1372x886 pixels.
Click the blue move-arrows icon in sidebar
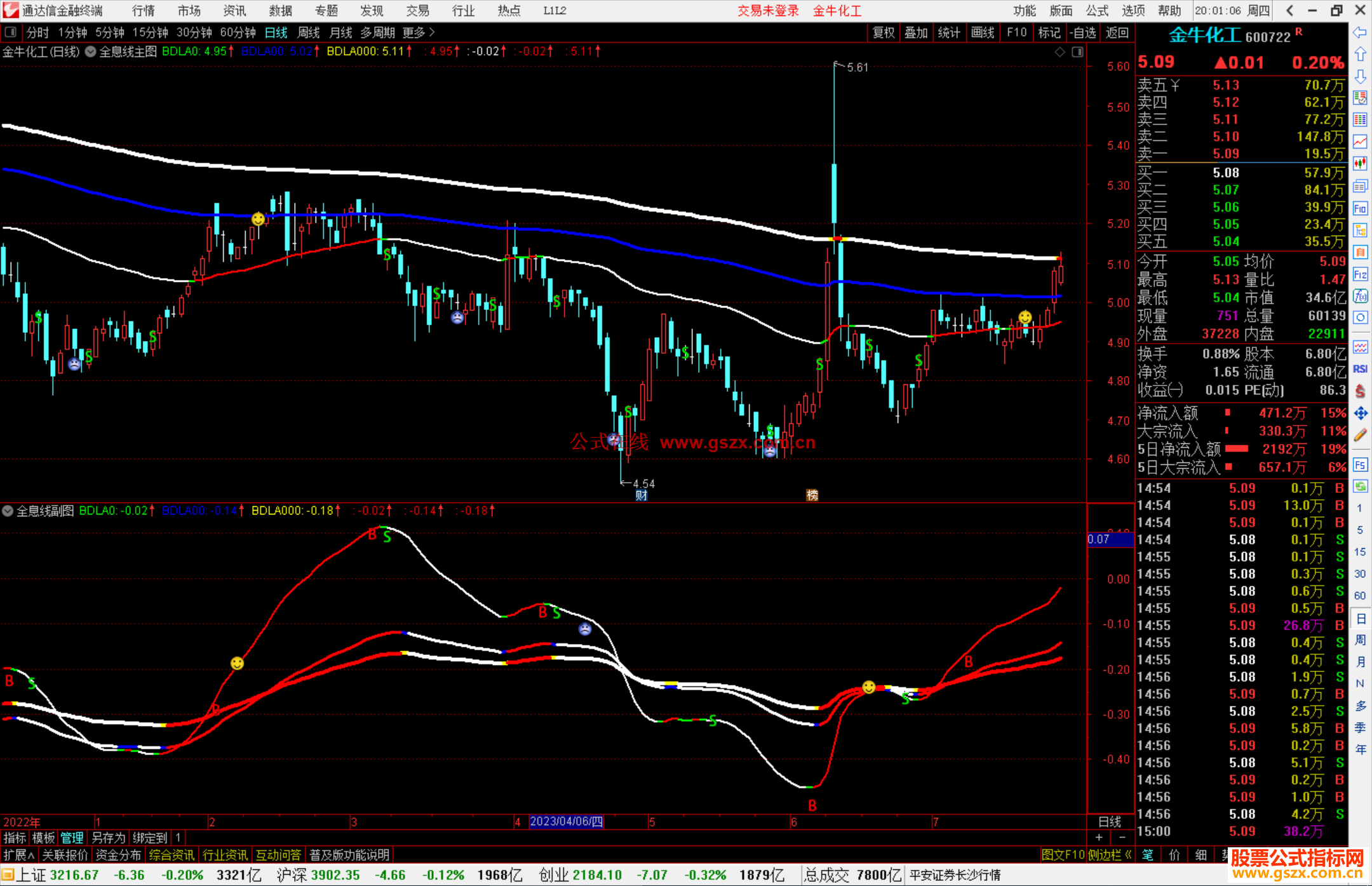pos(1360,413)
